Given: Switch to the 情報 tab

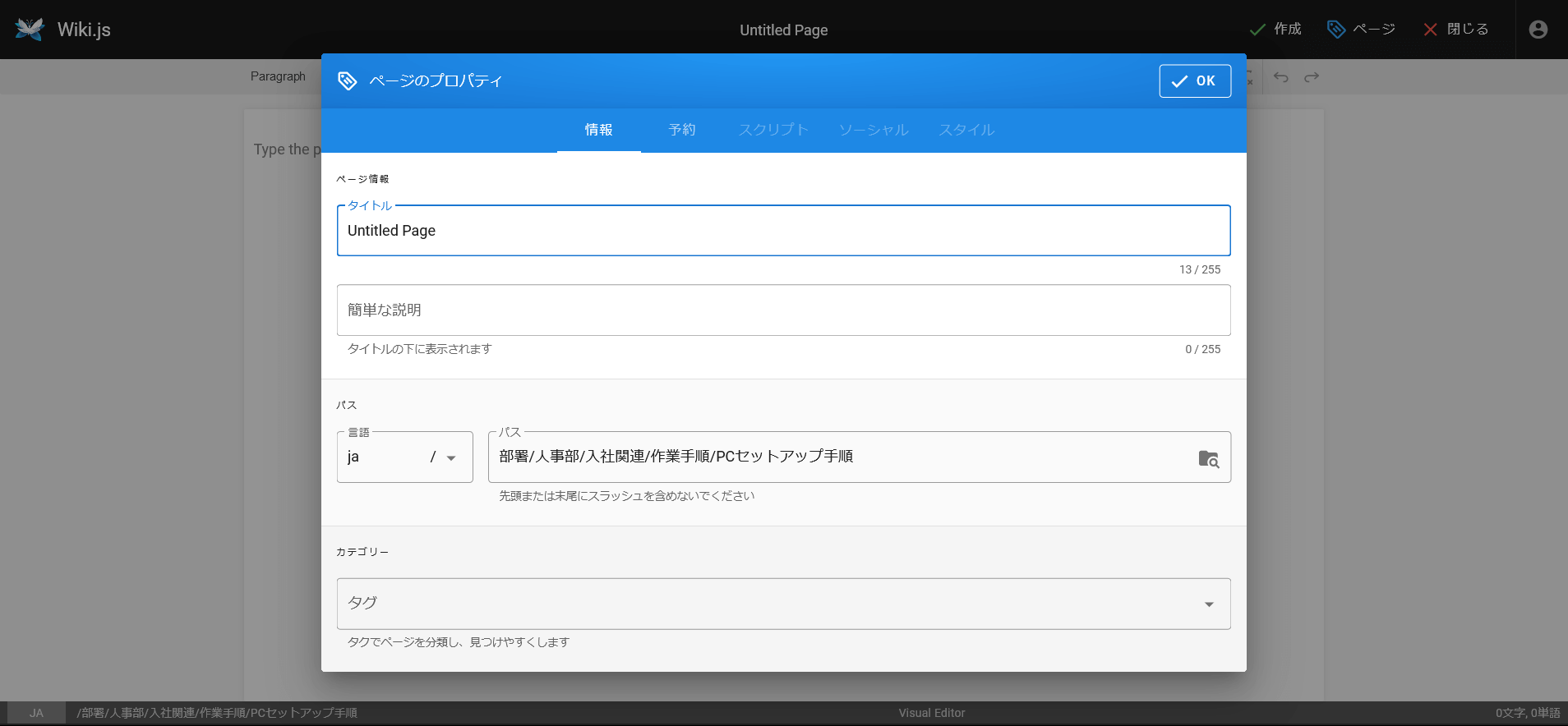Looking at the screenshot, I should 598,130.
